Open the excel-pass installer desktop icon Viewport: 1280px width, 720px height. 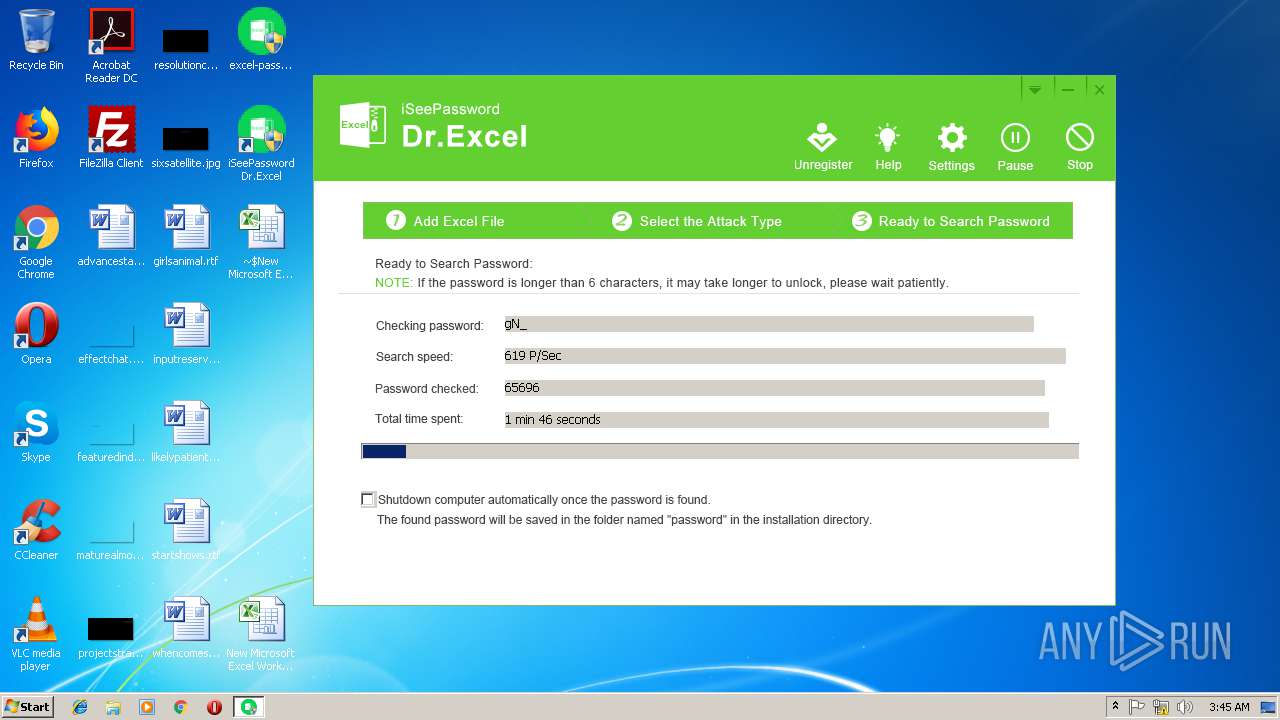point(261,40)
